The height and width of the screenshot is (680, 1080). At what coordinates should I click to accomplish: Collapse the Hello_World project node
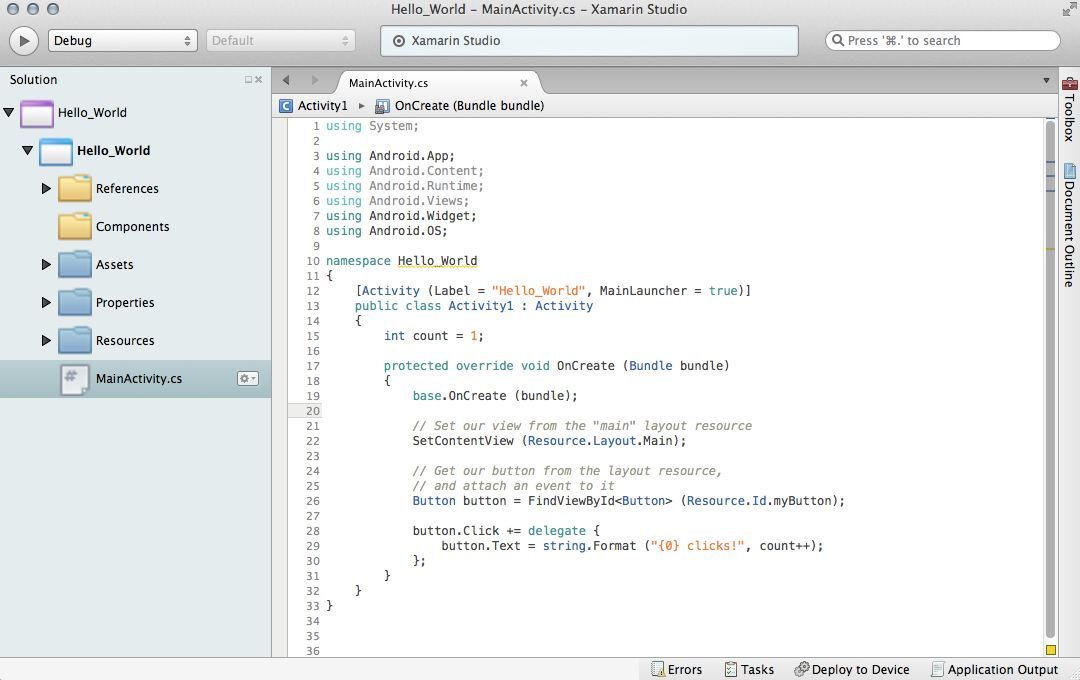28,150
